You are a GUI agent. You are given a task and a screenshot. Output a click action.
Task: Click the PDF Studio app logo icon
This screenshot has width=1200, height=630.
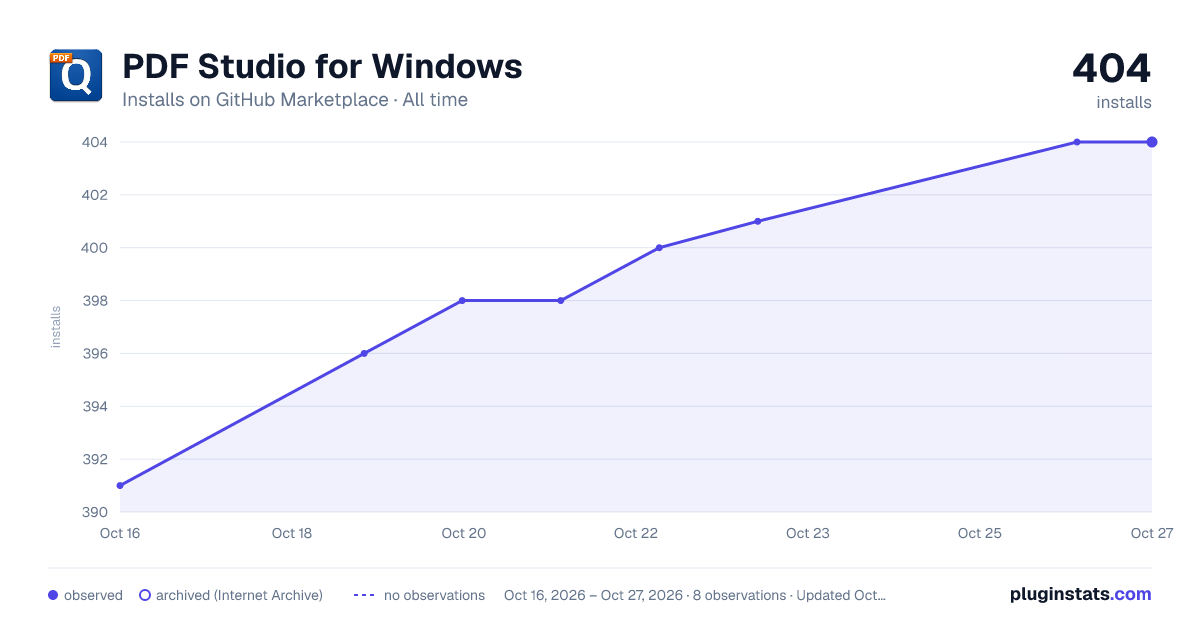click(x=76, y=76)
